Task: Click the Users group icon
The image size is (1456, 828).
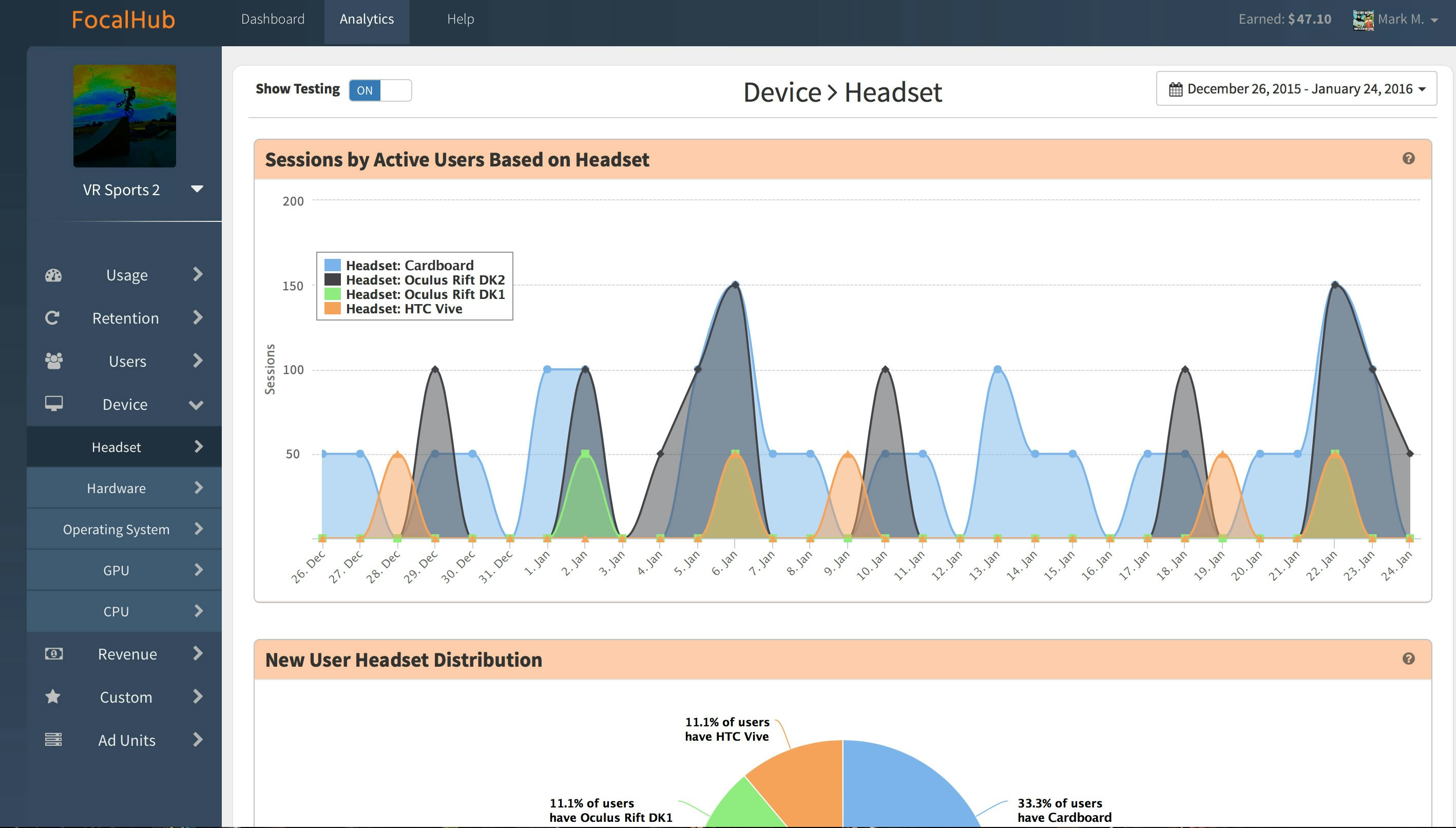Action: point(53,361)
